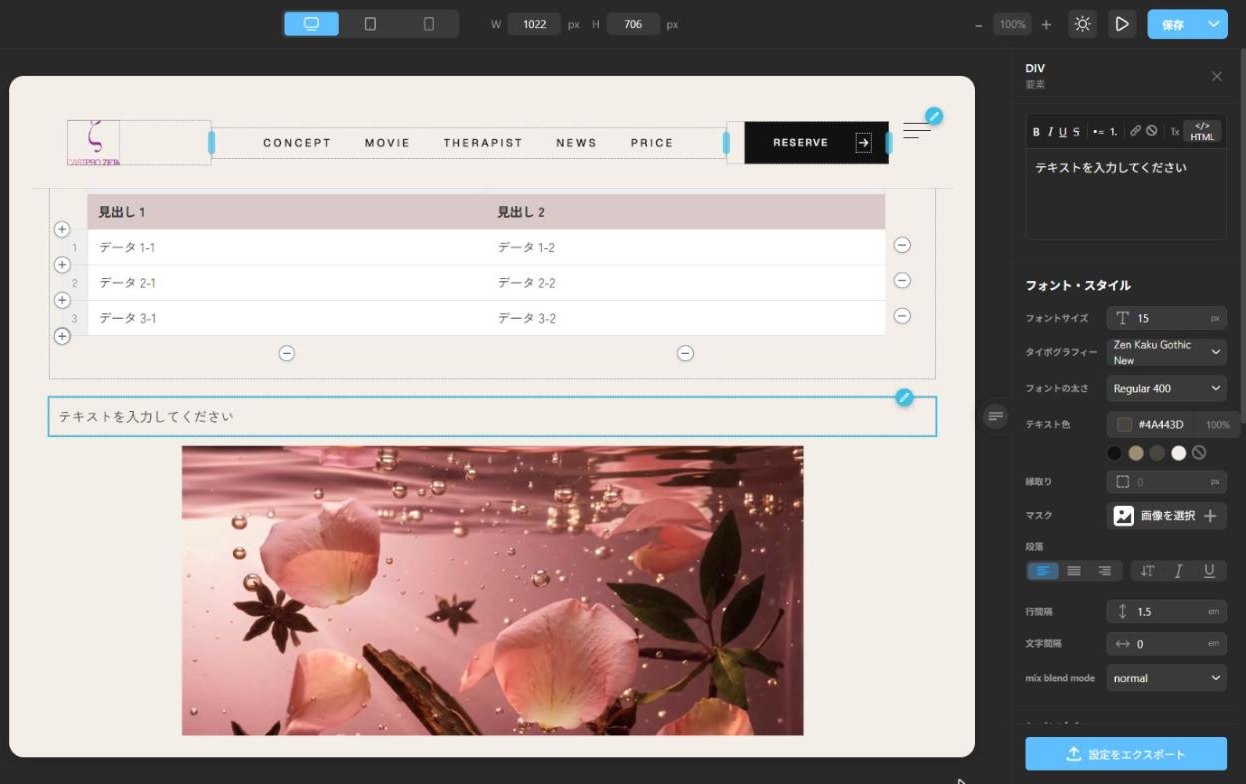Remove table row データ 1-1 with minus icon
The image size is (1246, 784).
click(902, 245)
